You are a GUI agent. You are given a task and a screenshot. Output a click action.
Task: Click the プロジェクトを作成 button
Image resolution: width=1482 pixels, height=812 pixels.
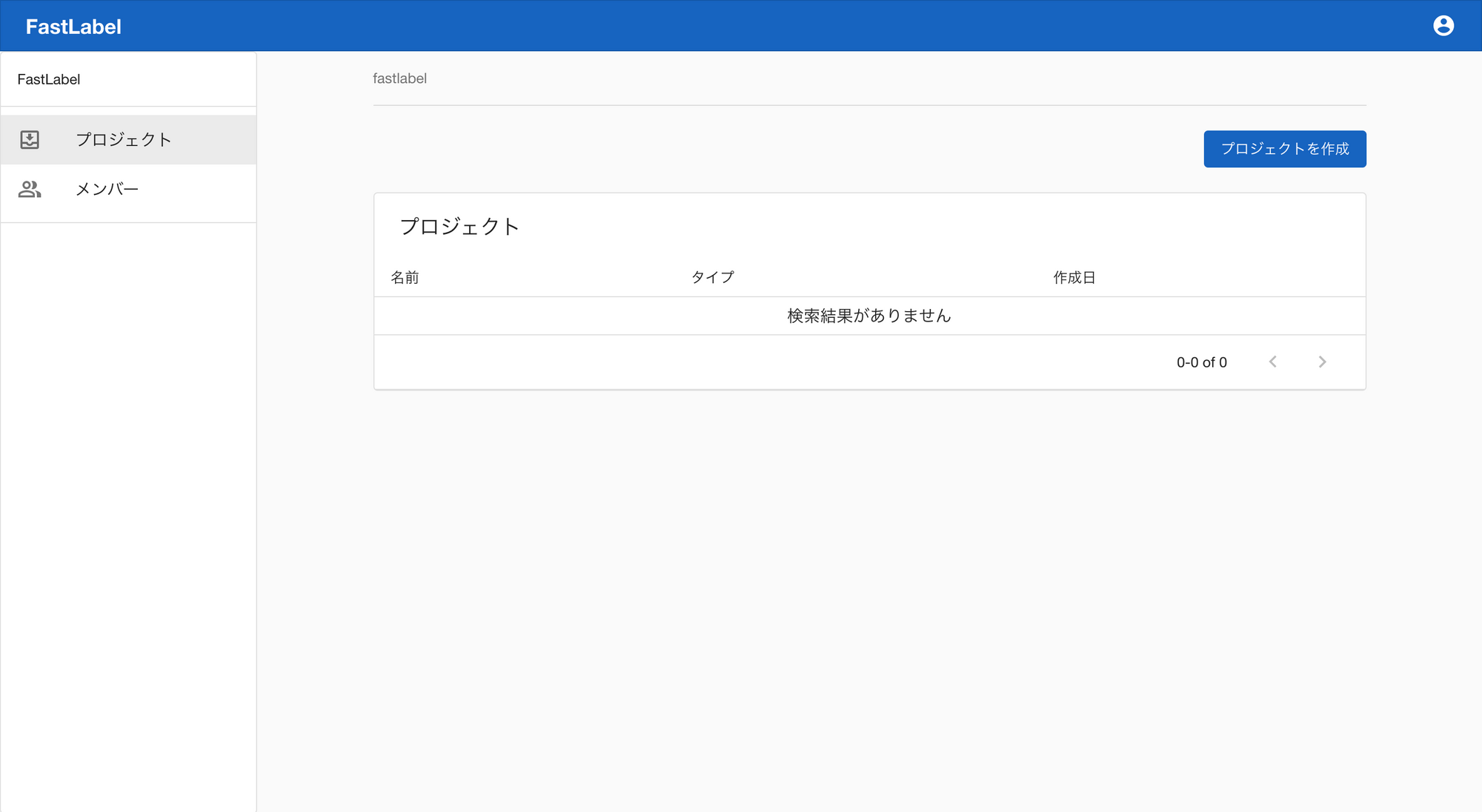[1284, 149]
